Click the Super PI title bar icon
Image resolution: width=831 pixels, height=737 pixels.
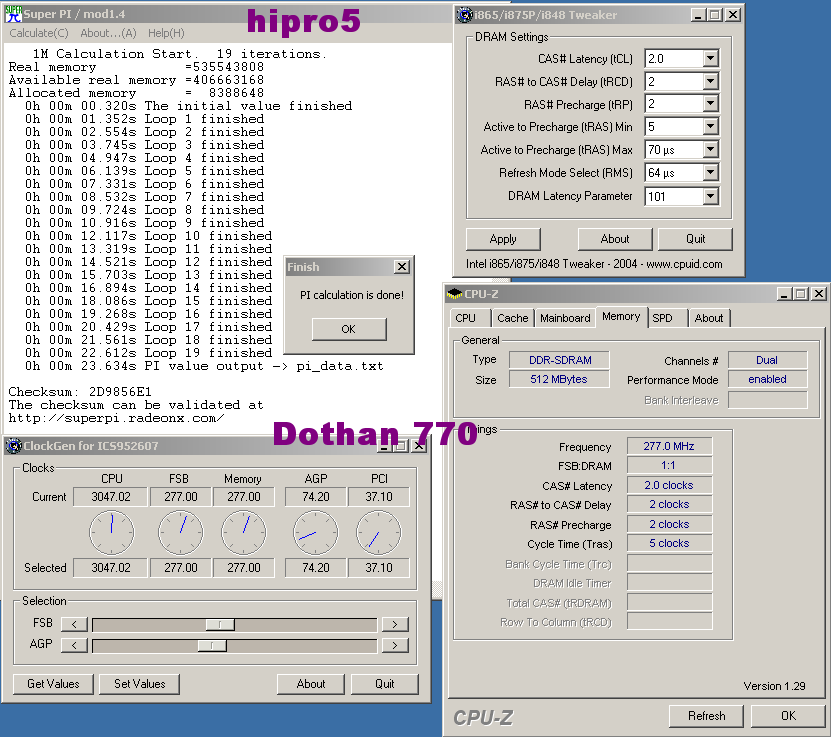point(13,14)
